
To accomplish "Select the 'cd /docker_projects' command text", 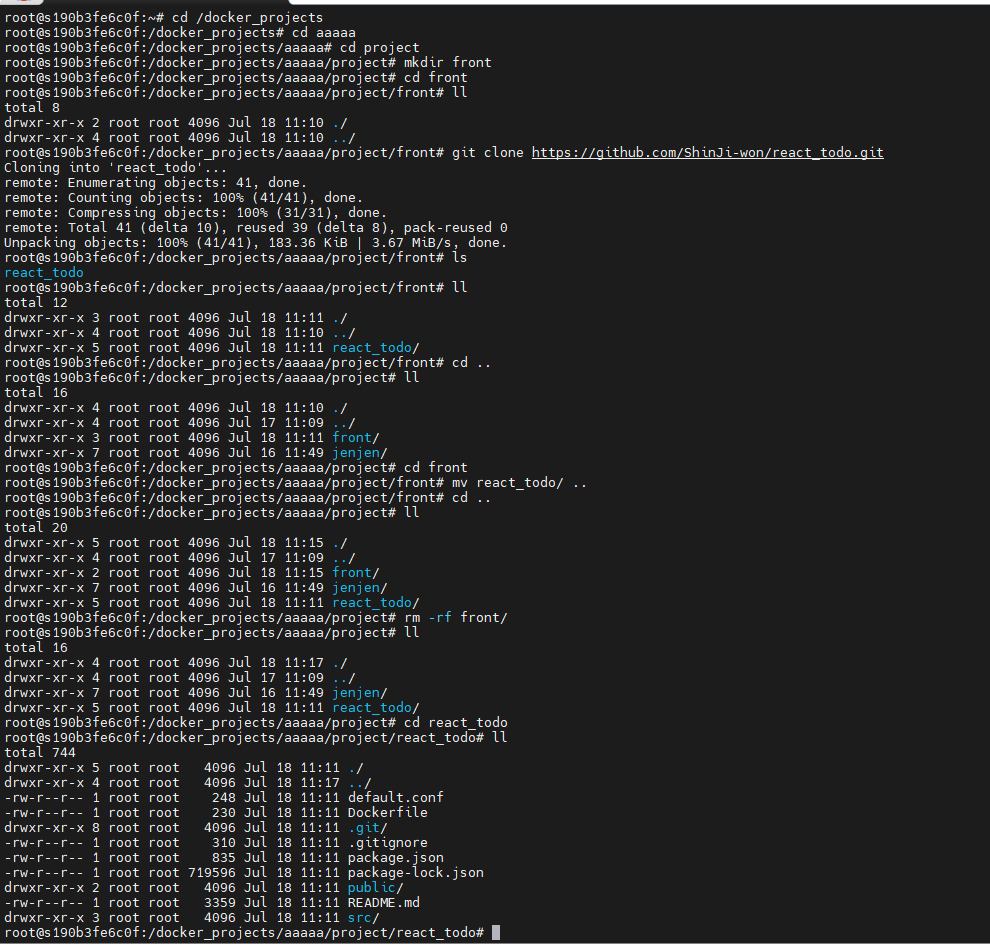I will click(x=247, y=18).
